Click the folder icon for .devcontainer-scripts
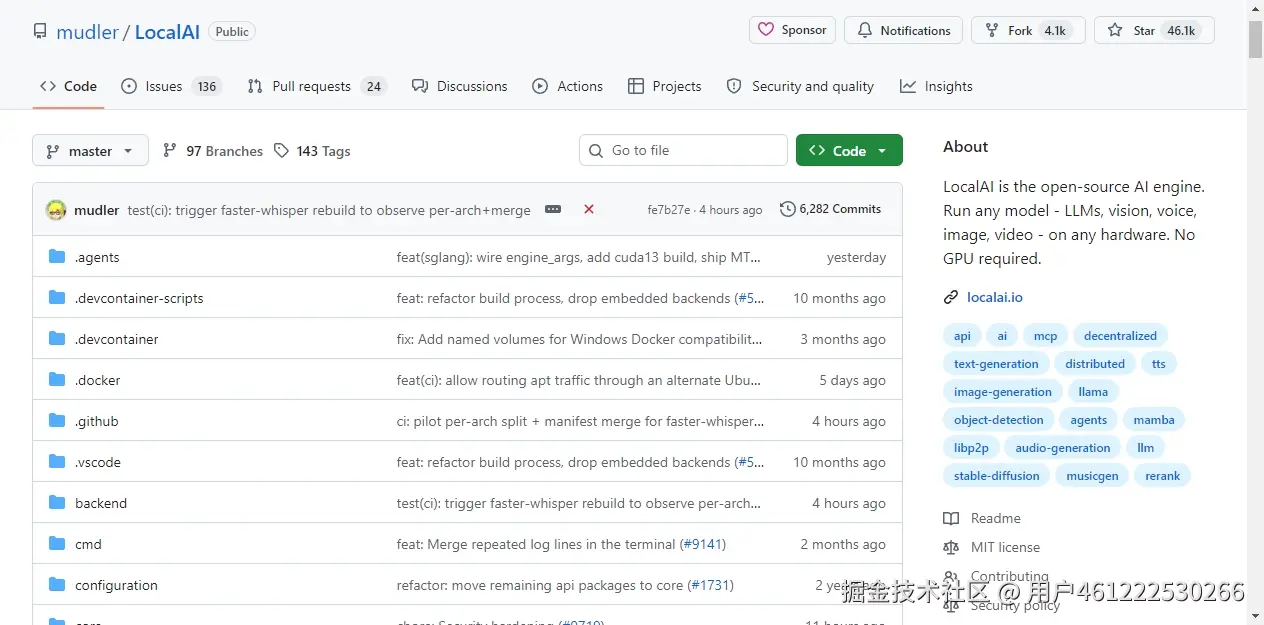Viewport: 1264px width, 625px height. coord(57,298)
